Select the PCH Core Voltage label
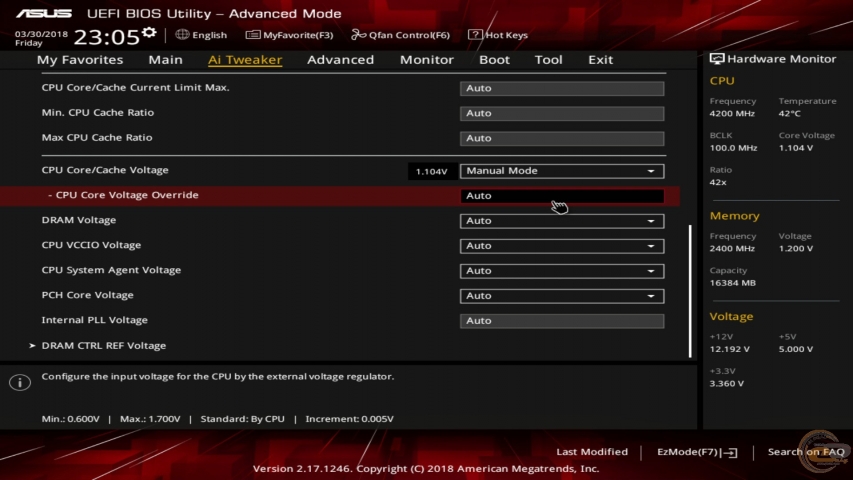The height and width of the screenshot is (480, 853). coord(88,295)
